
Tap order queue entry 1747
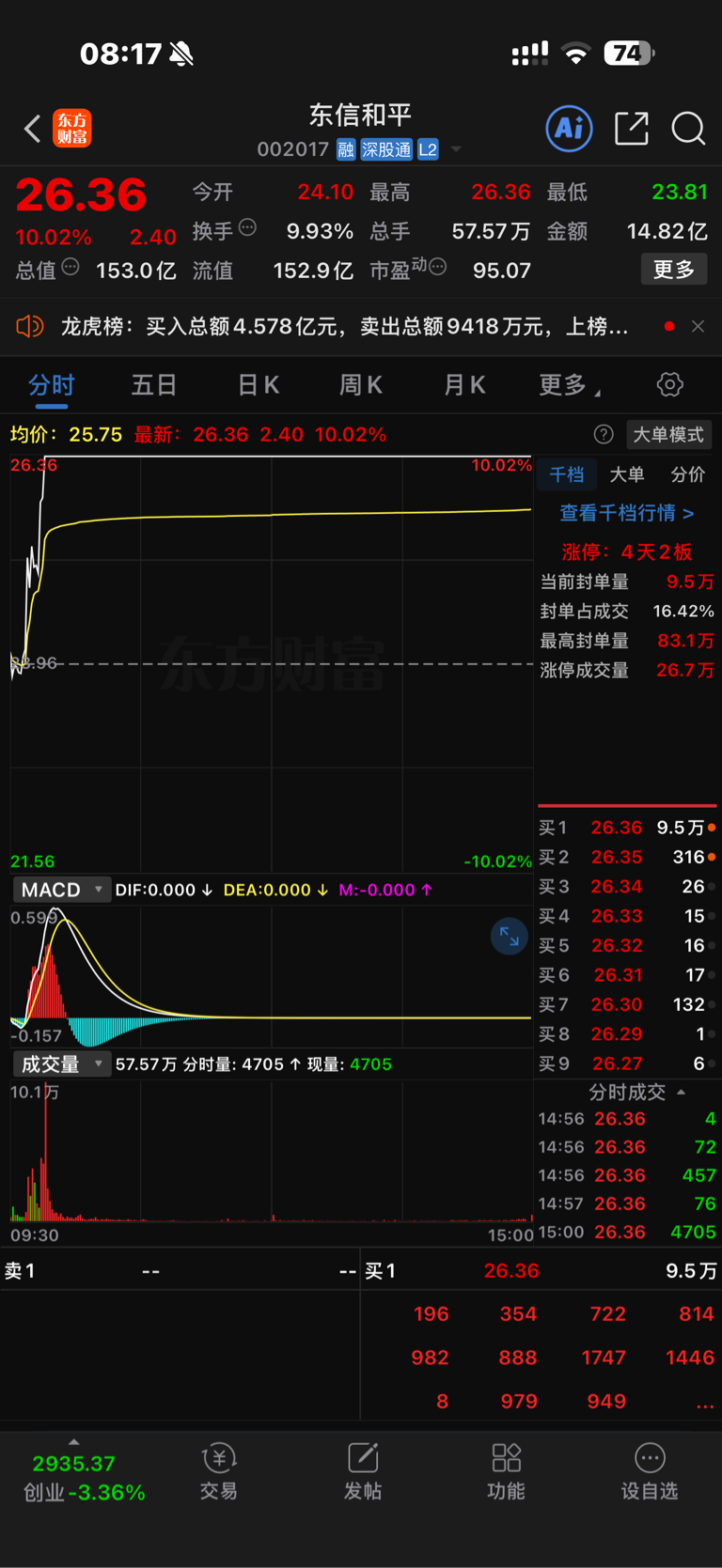tap(604, 1358)
